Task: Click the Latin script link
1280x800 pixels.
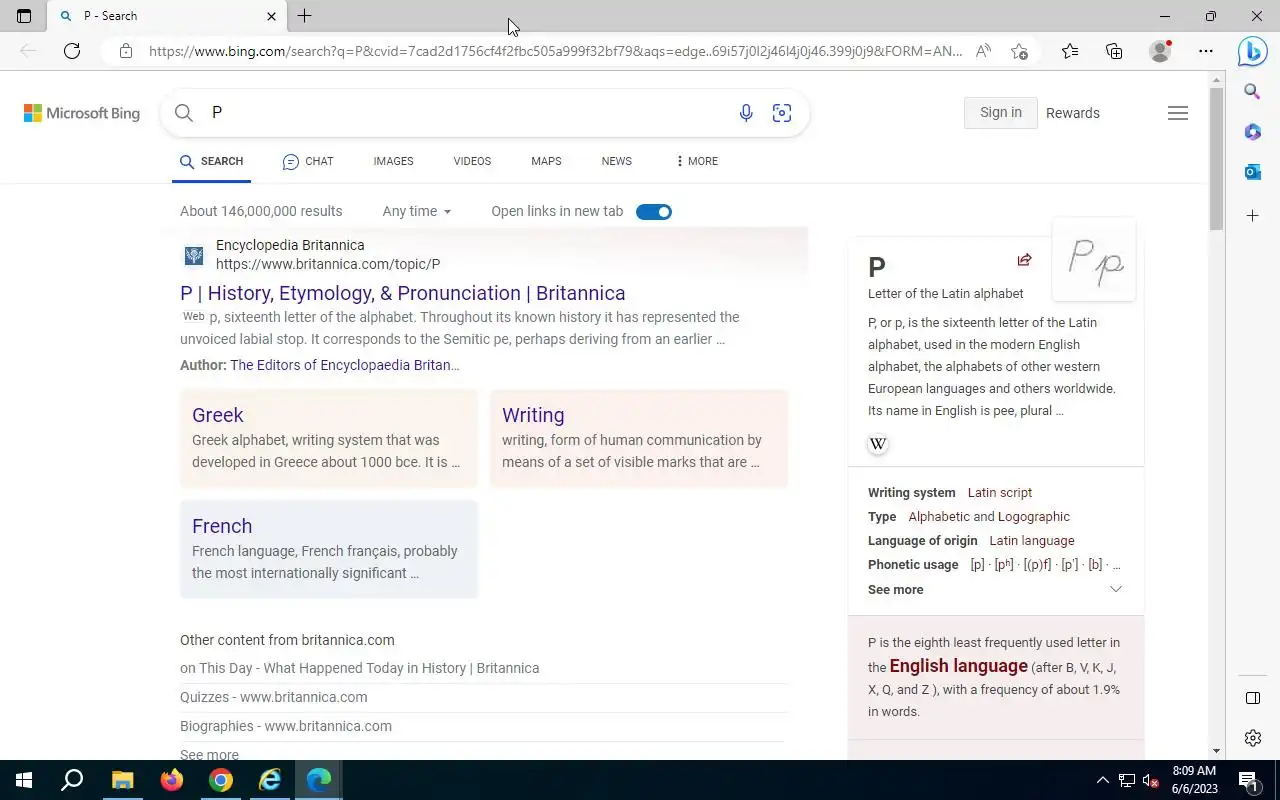Action: coord(1000,493)
